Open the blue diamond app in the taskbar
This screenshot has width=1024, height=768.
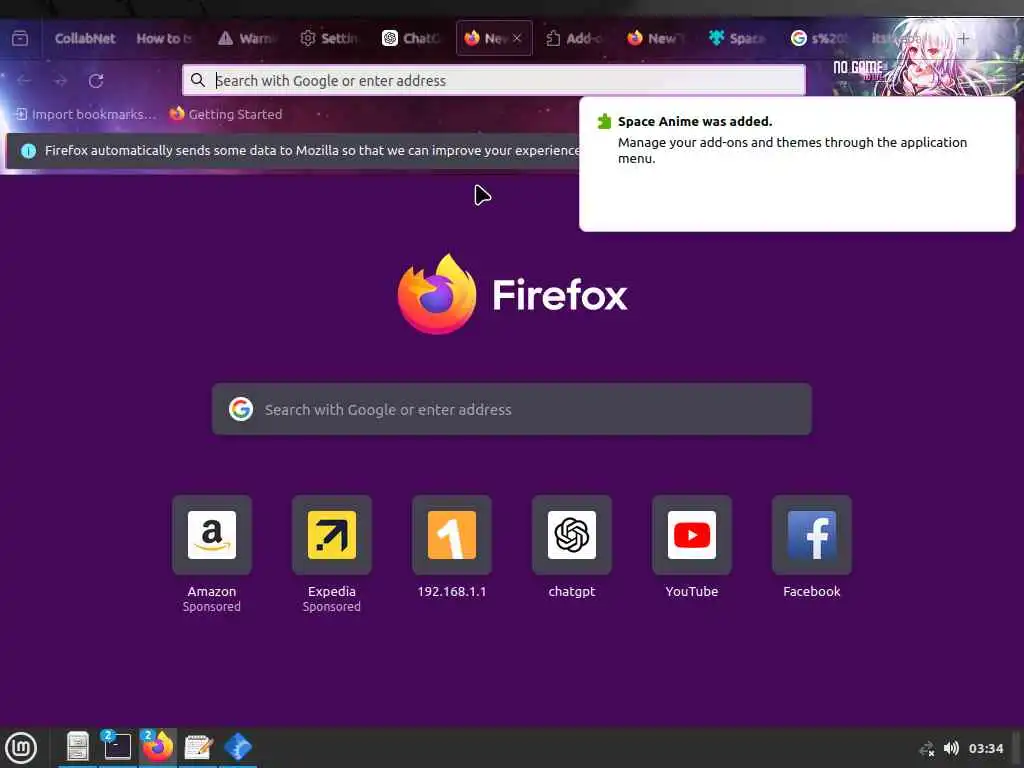238,747
